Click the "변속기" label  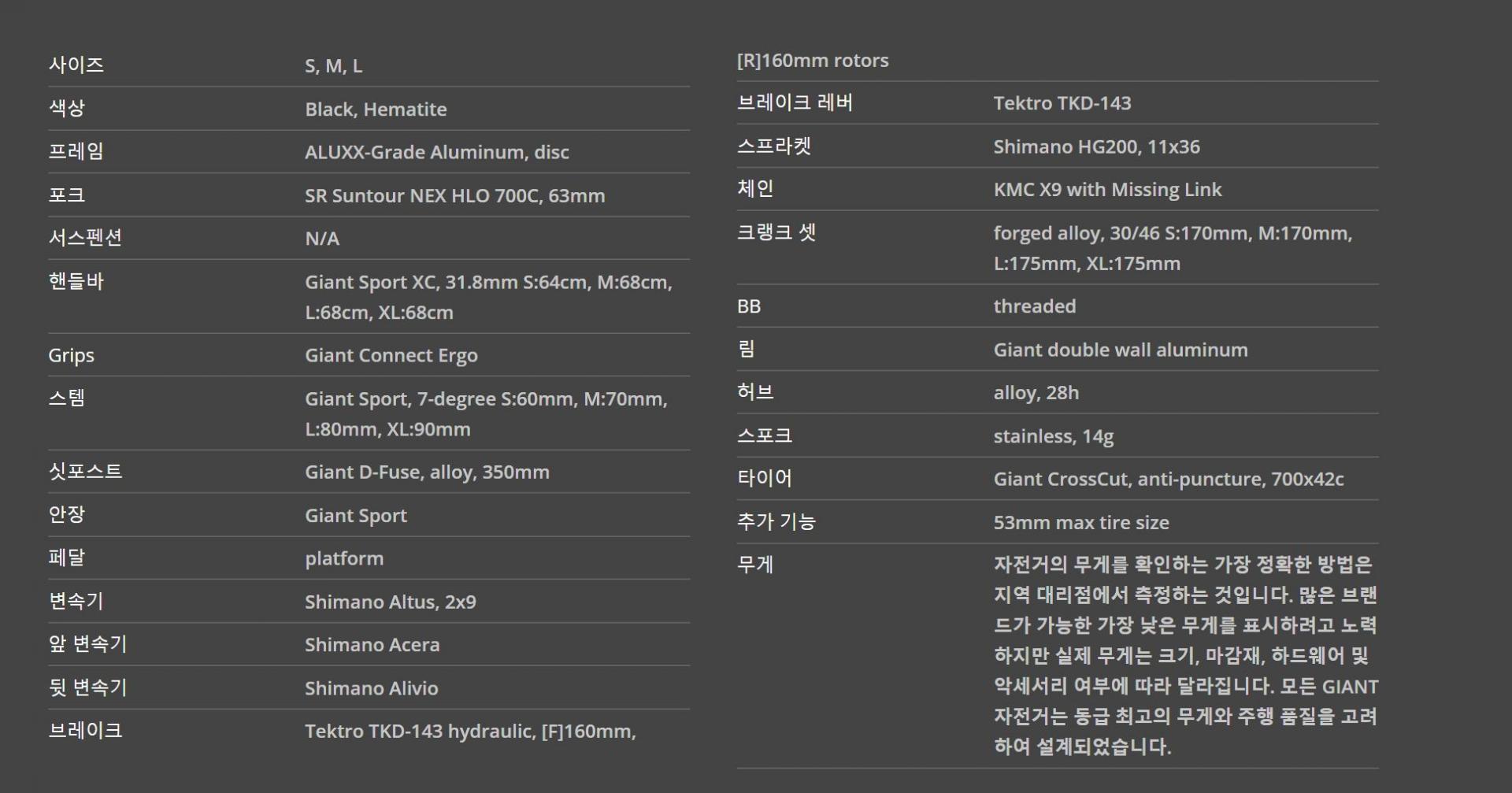(76, 602)
